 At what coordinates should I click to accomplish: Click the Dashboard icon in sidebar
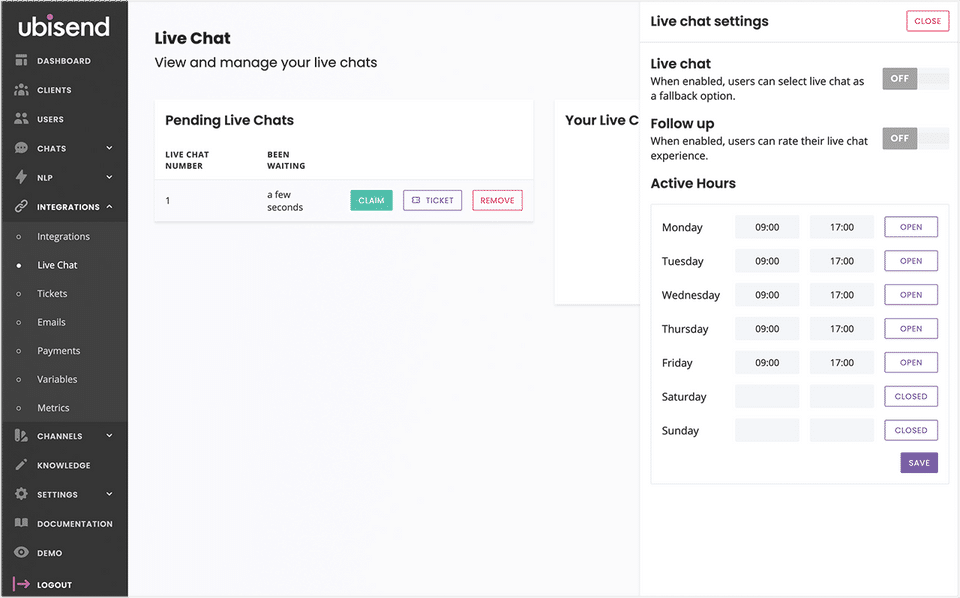tap(21, 61)
